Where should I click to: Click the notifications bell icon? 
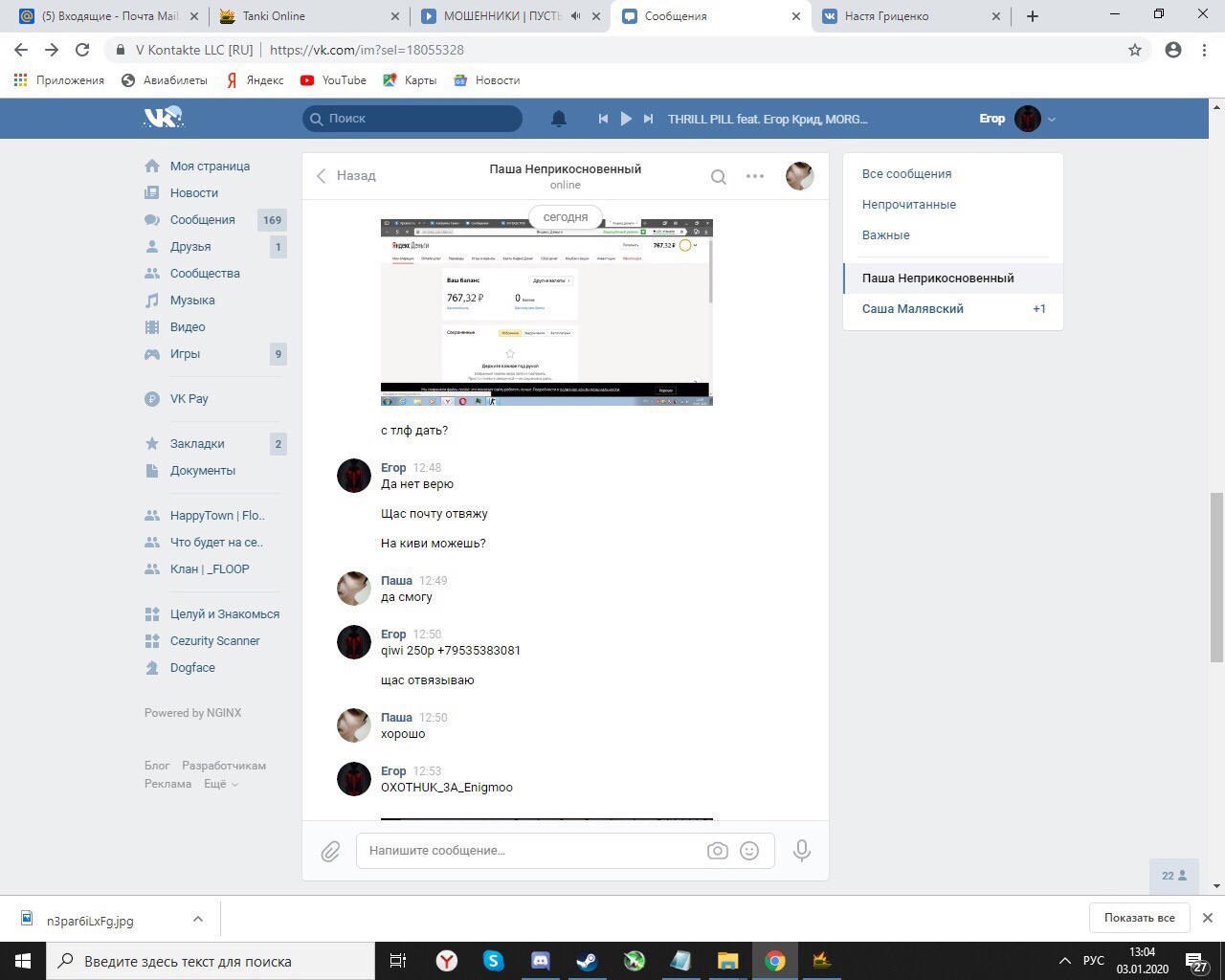559,119
